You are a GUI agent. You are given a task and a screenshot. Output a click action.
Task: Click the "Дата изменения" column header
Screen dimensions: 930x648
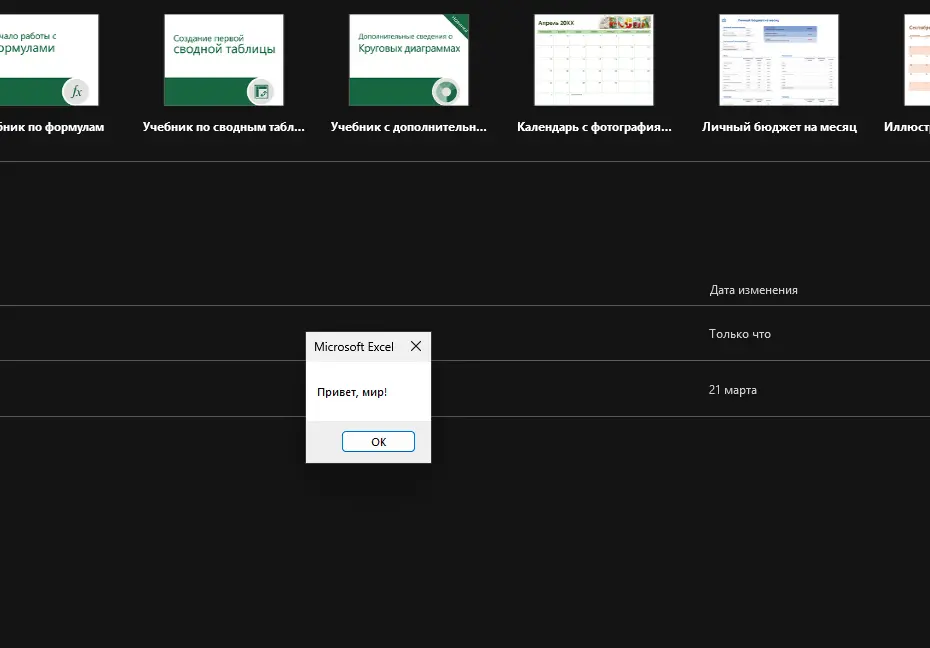753,290
